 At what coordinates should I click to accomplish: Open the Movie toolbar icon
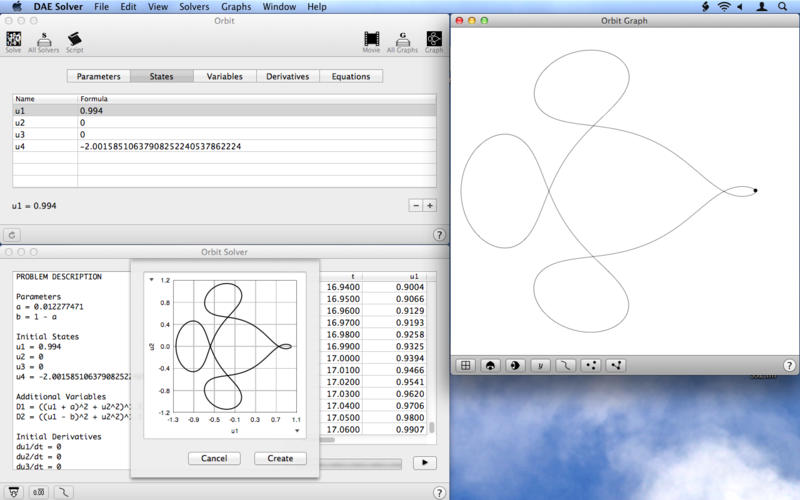pyautogui.click(x=371, y=40)
